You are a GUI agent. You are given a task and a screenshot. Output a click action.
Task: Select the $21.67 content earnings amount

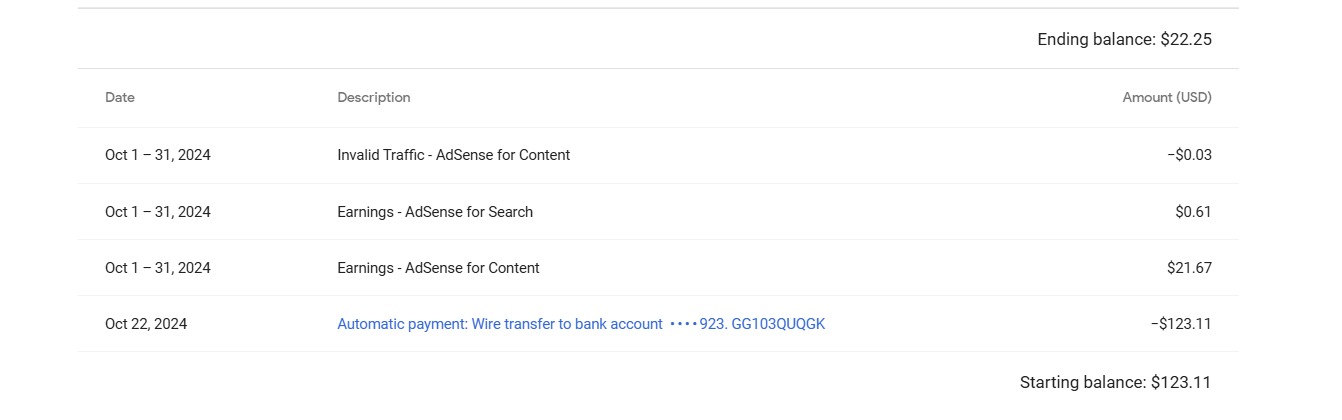tap(1189, 268)
